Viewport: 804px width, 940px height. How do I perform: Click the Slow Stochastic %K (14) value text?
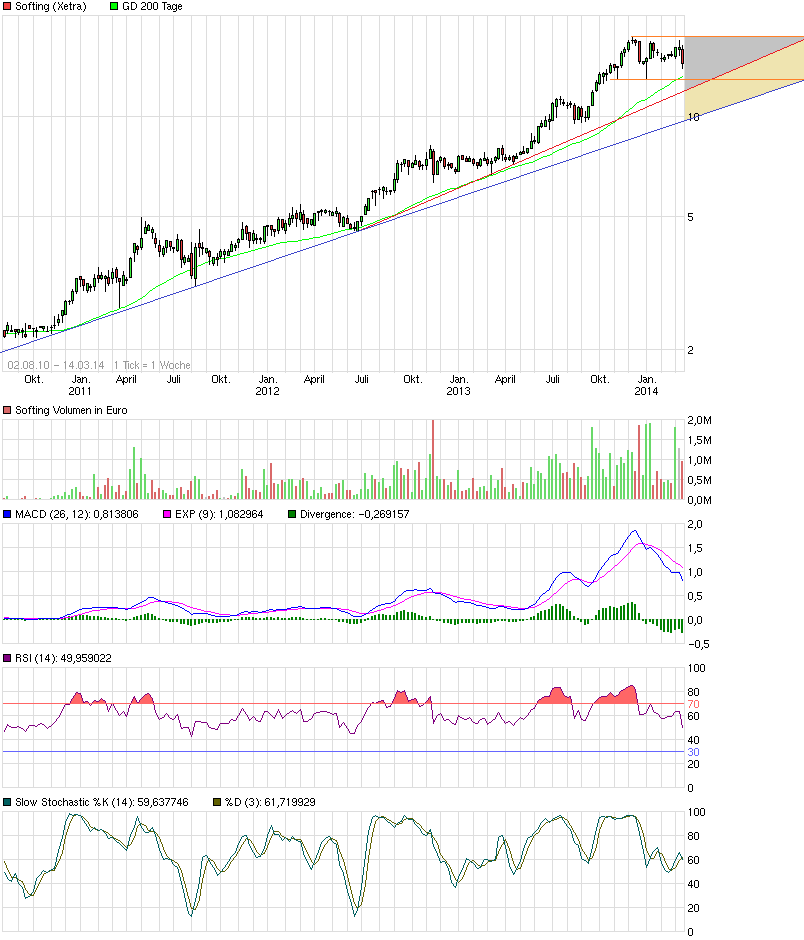pos(101,802)
